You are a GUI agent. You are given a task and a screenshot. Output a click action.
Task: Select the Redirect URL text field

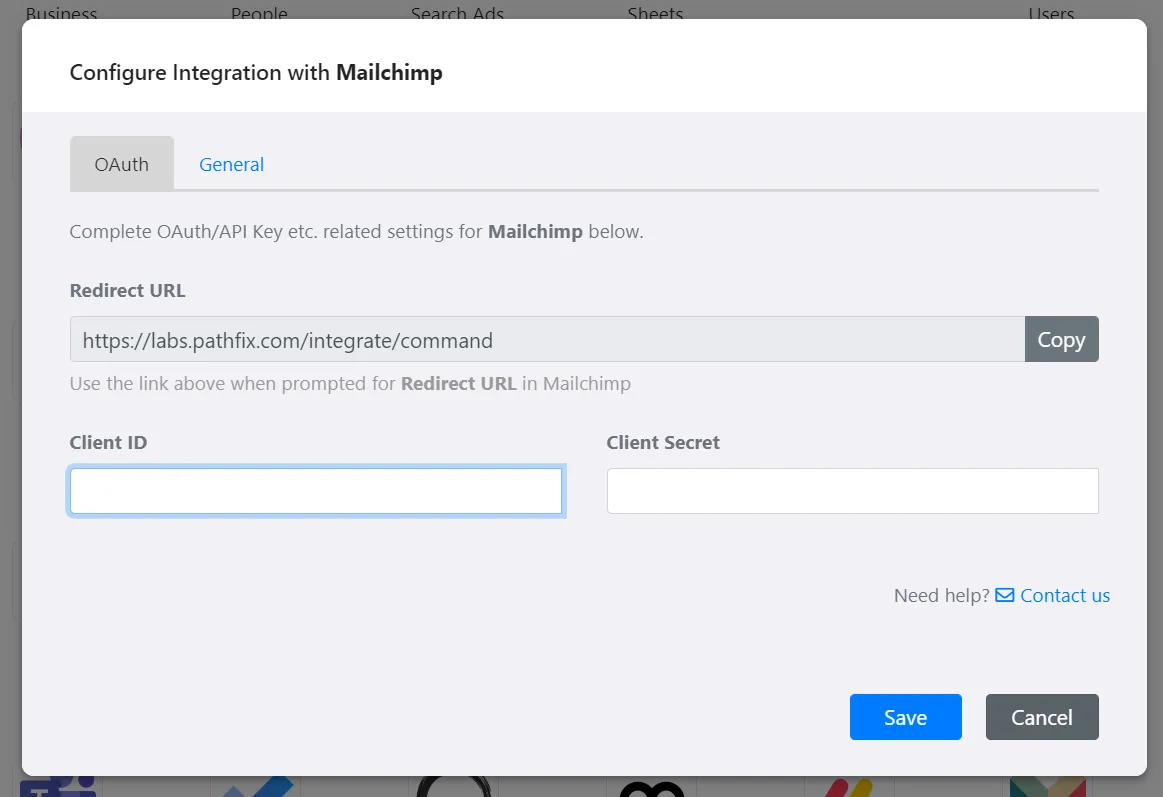click(x=547, y=340)
